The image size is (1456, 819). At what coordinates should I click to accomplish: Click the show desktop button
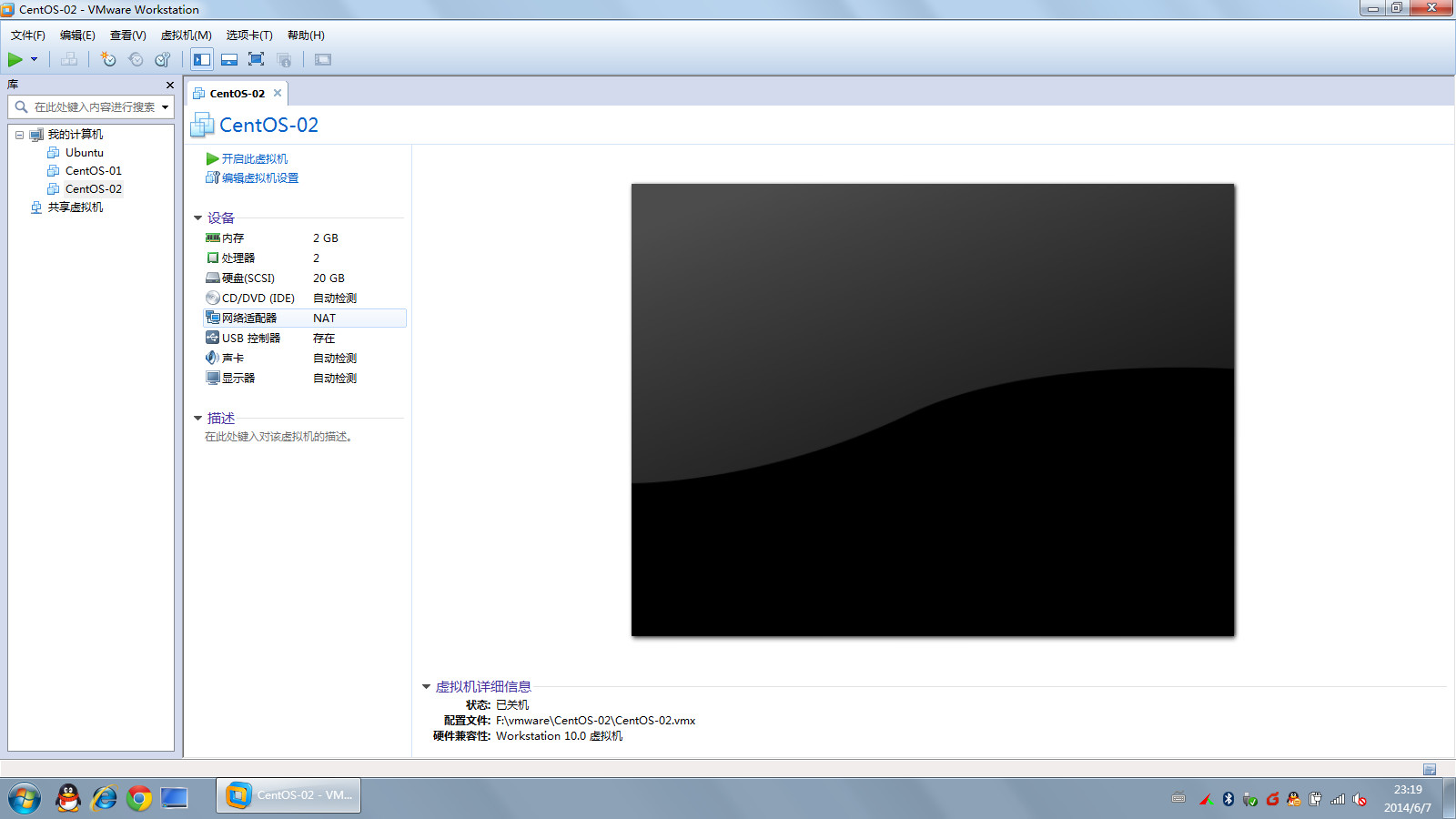tap(1449, 798)
